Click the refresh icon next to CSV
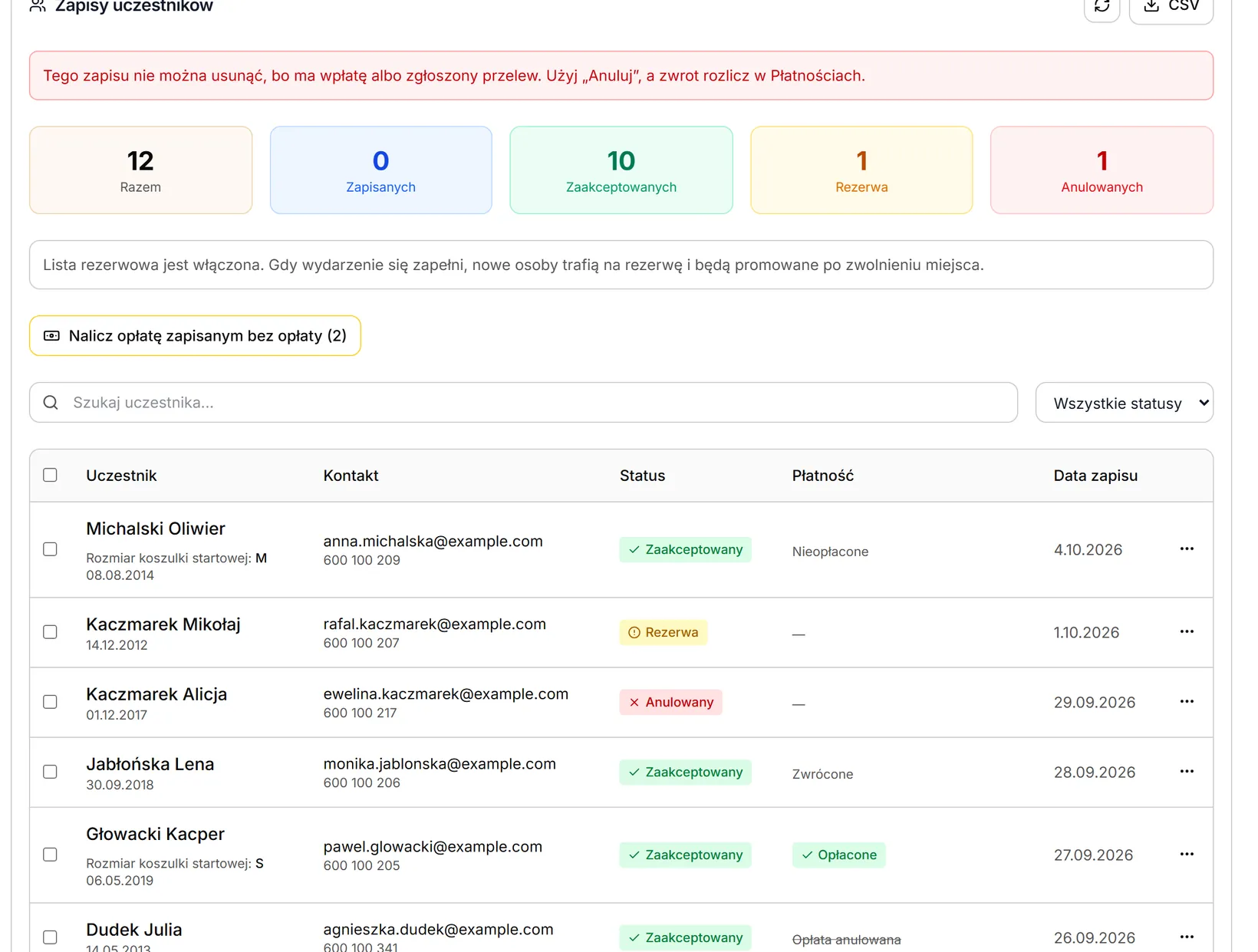This screenshot has height=952, width=1258. (1102, 6)
